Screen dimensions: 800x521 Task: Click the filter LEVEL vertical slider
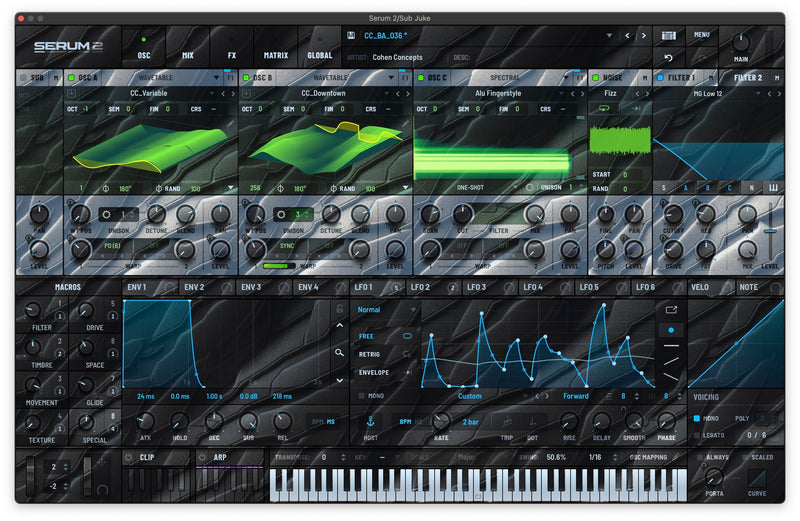(x=770, y=232)
